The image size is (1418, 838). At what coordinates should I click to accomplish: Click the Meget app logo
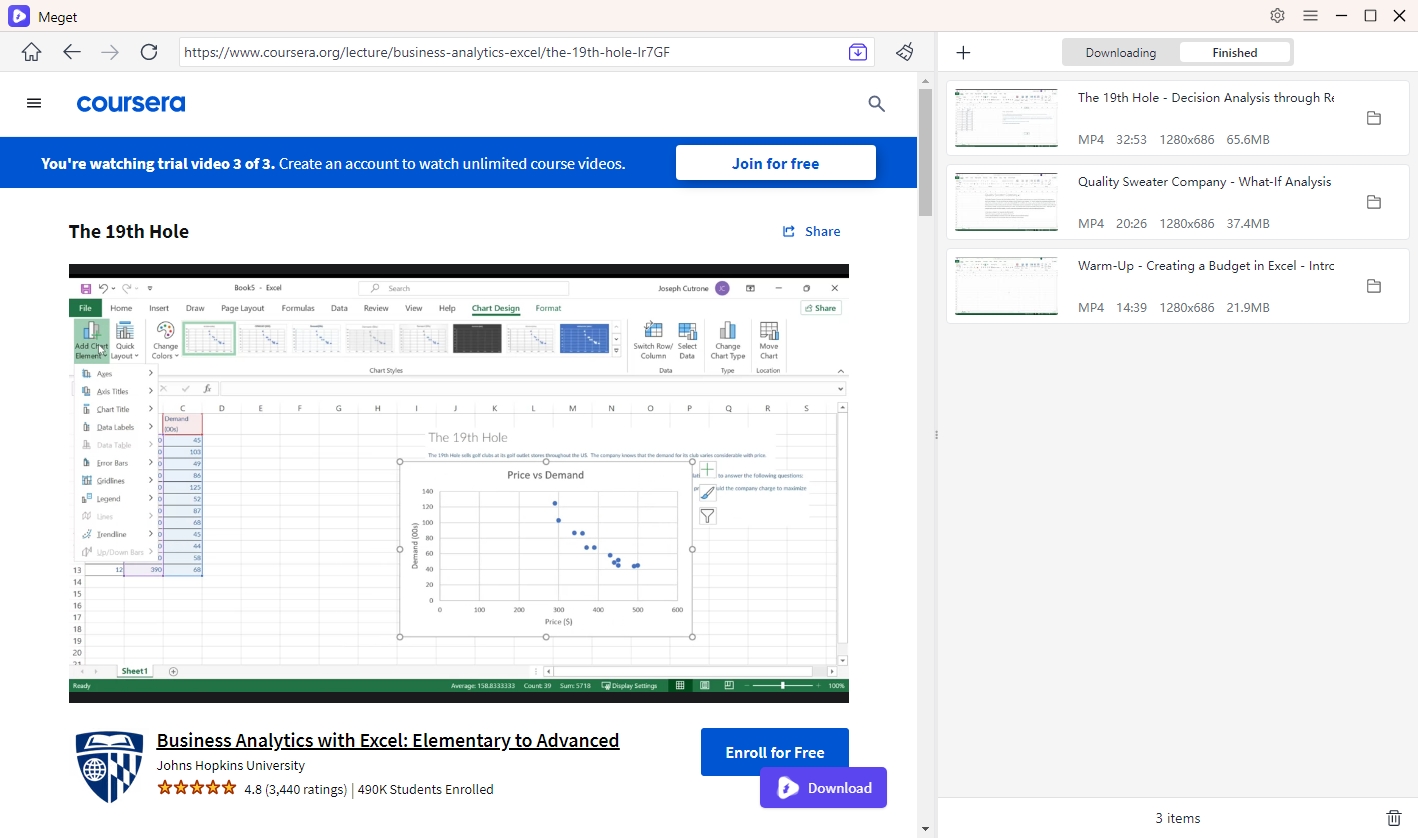[x=19, y=16]
